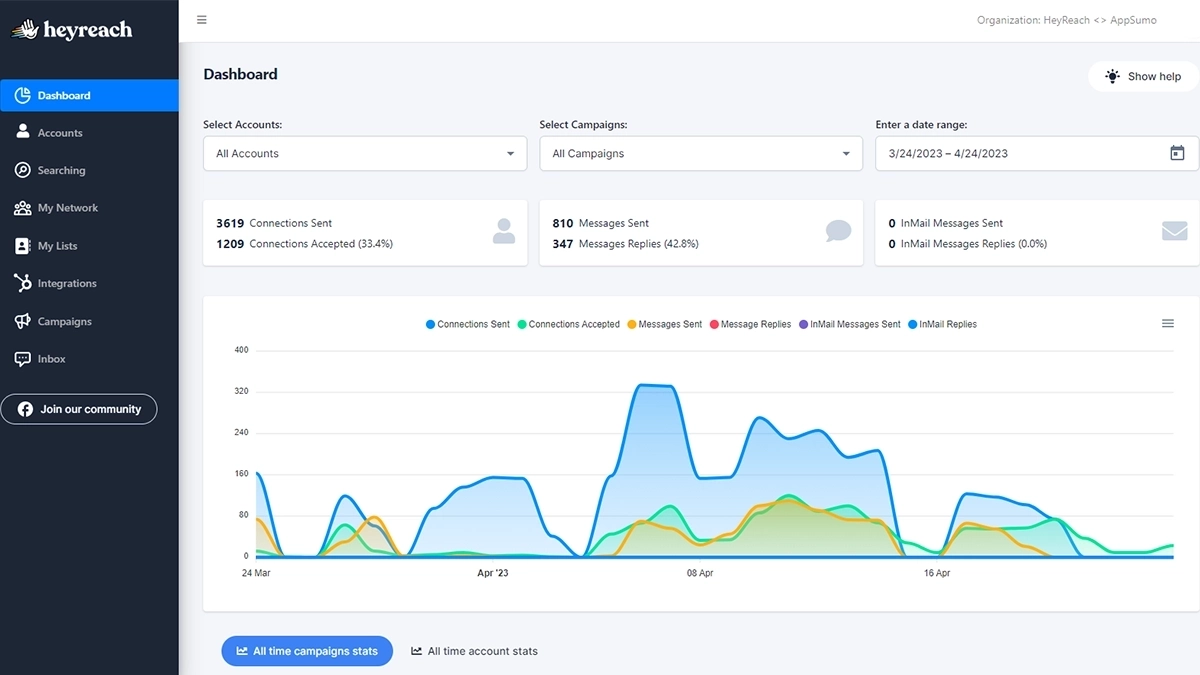Click the All time campaigns stats button
Image resolution: width=1200 pixels, height=675 pixels.
tap(307, 651)
